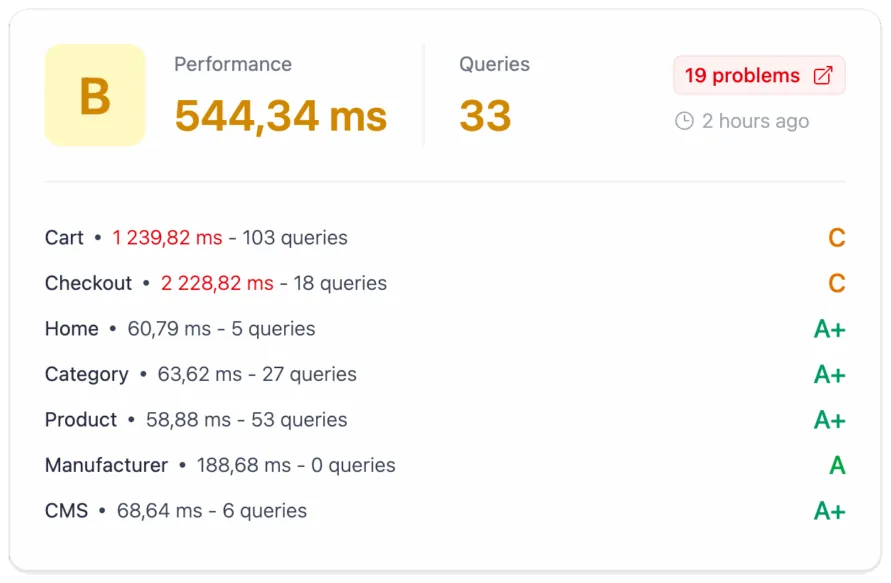This screenshot has width=891, height=583.
Task: Click the Home page row label
Action: [x=72, y=328]
